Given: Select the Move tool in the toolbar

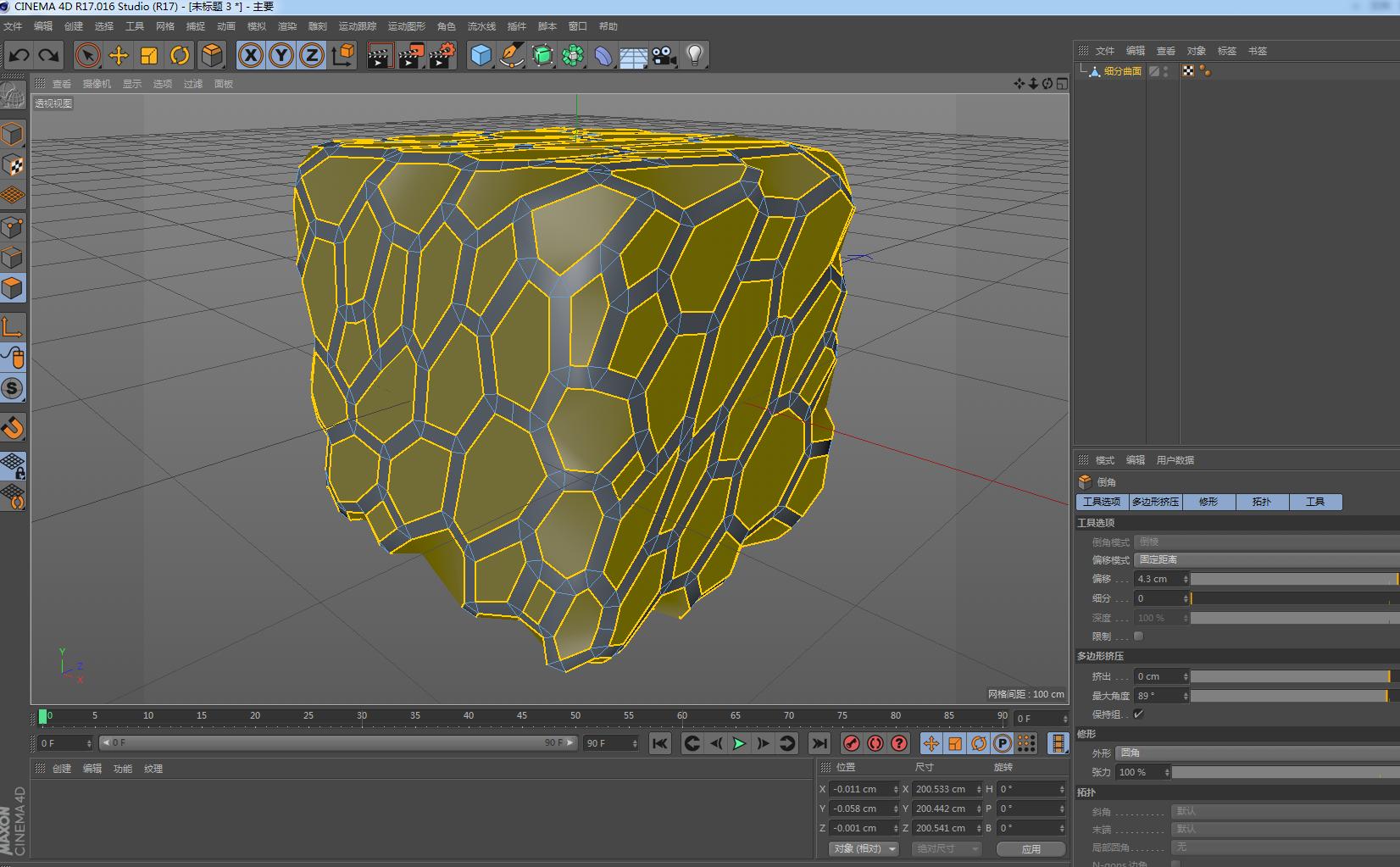Looking at the screenshot, I should click(x=119, y=54).
